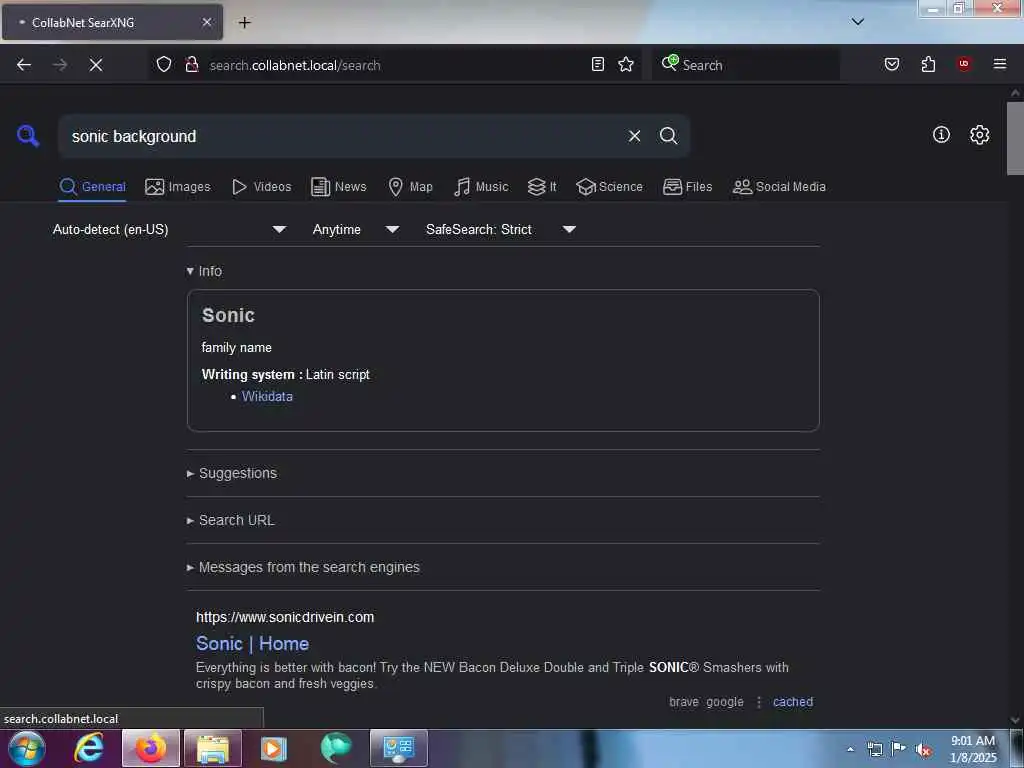Switch to the General category
This screenshot has width=1024, height=768.
point(92,187)
